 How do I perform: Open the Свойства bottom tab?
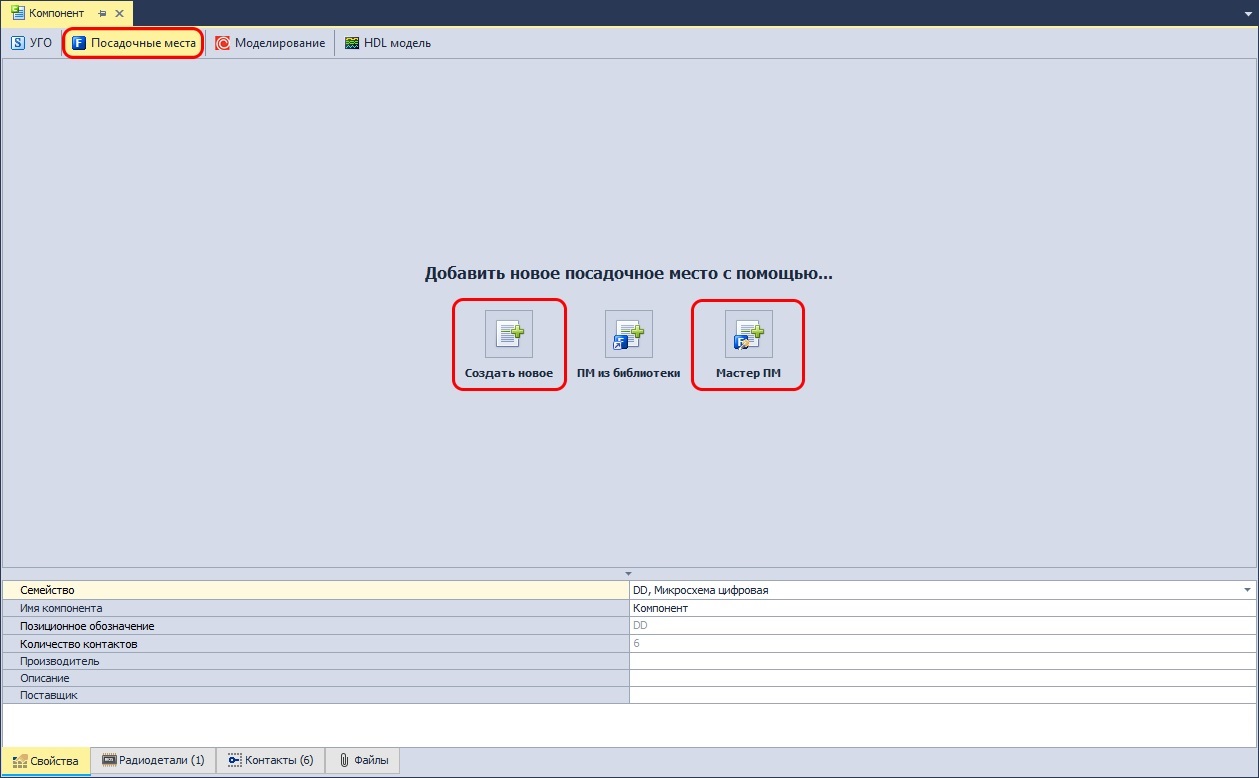tap(46, 761)
